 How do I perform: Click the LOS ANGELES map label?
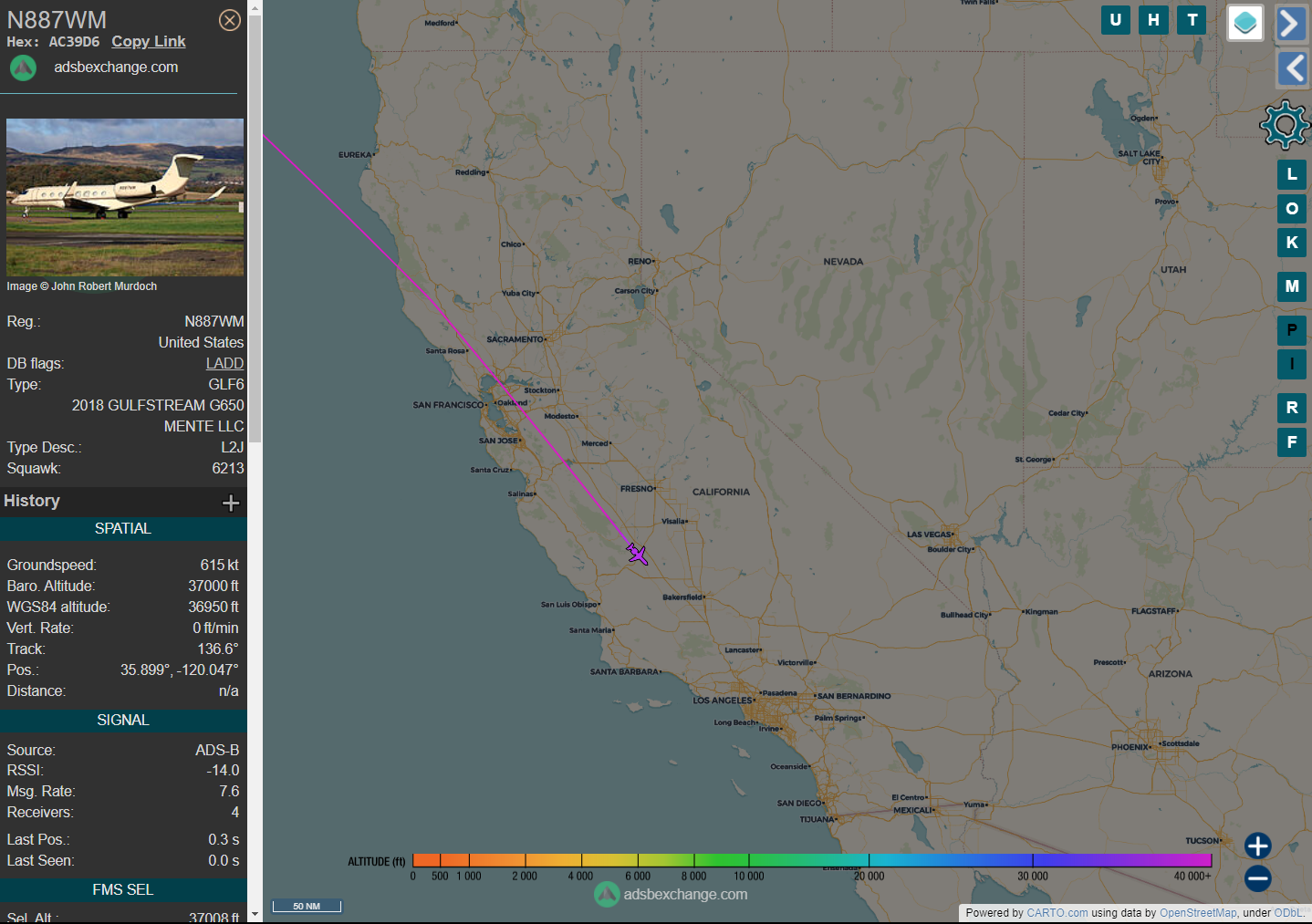click(723, 701)
